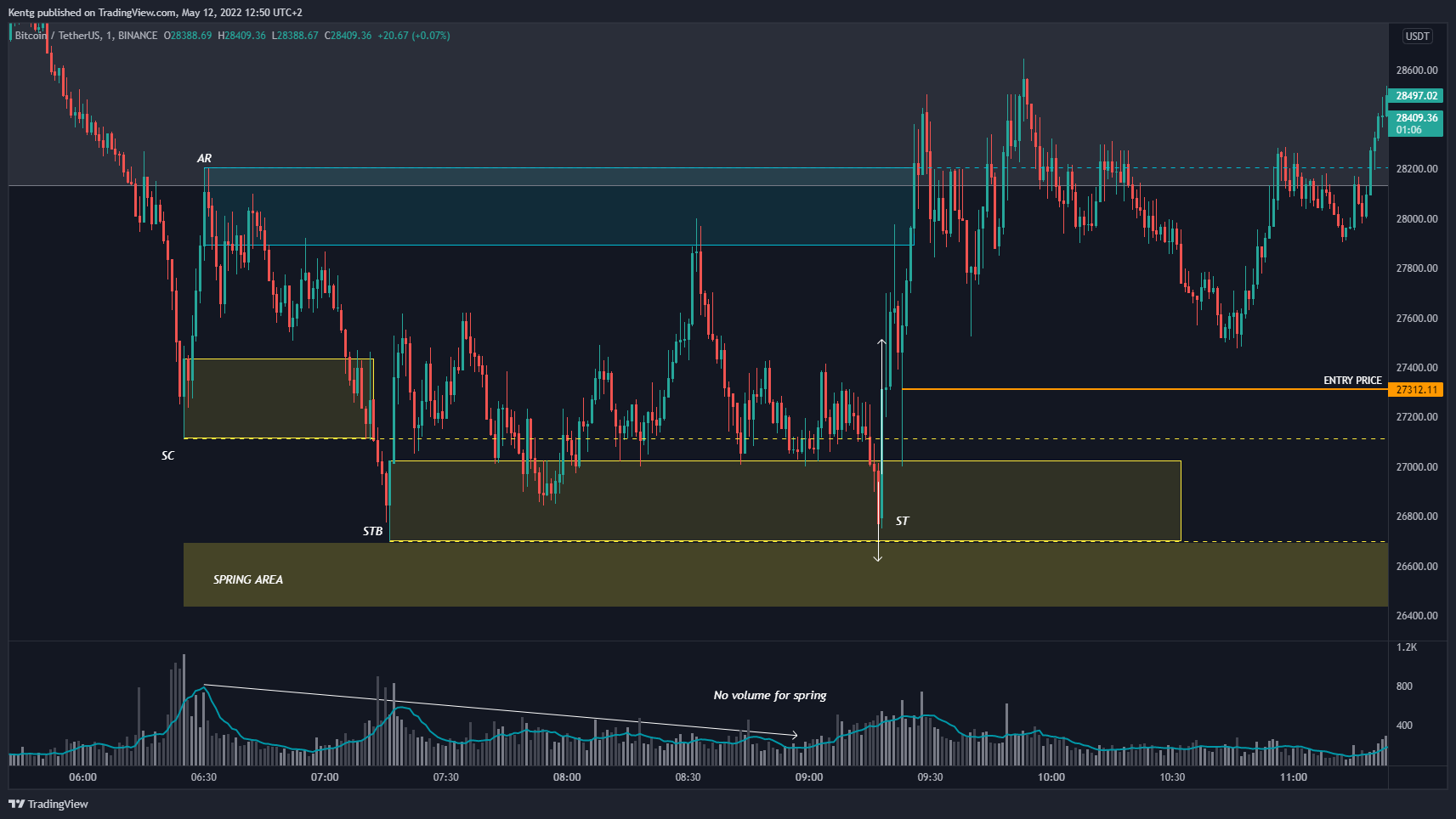
Task: Select the green 28497.02 price tag
Action: click(1415, 96)
